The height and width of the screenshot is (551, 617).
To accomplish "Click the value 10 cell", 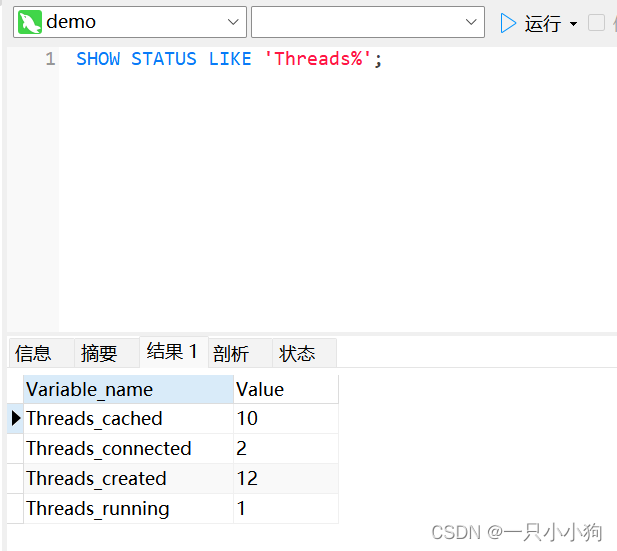I will click(x=286, y=419).
